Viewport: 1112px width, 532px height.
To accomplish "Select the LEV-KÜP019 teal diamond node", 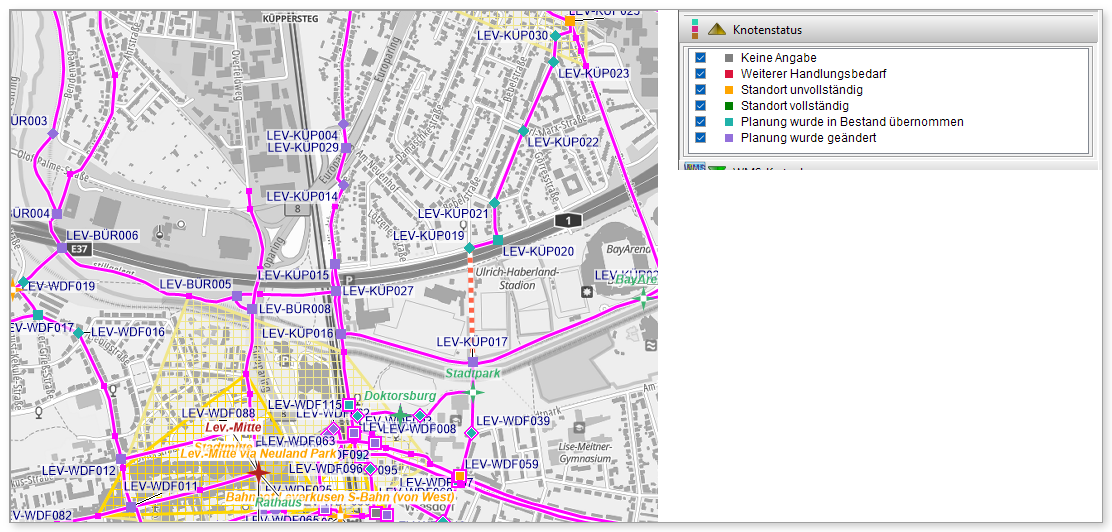I will 469,248.
